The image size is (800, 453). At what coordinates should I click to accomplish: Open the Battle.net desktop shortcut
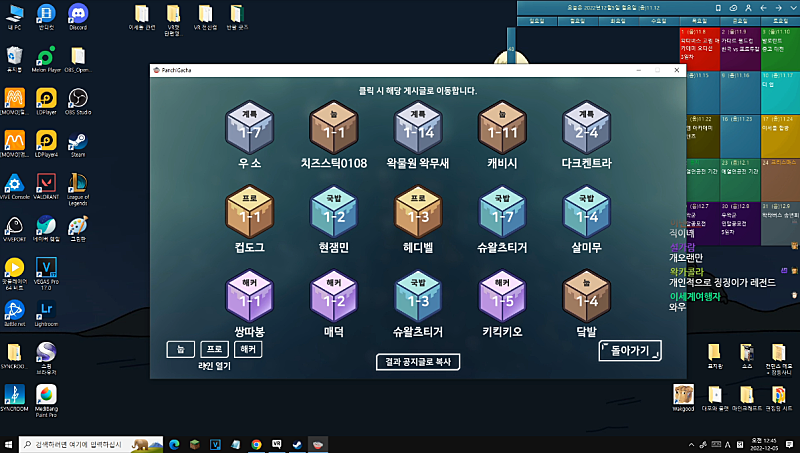[x=14, y=313]
